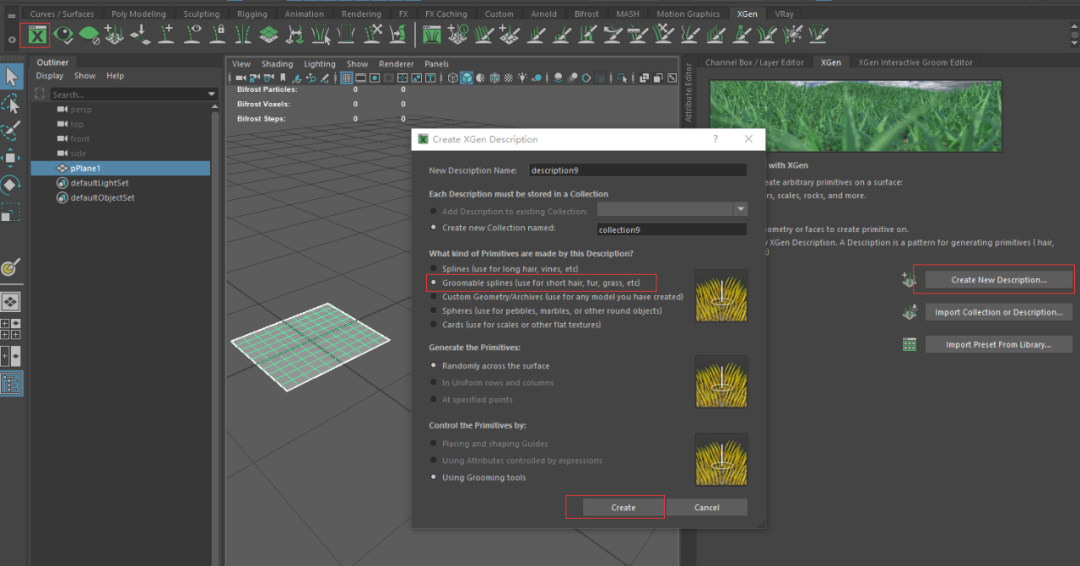Switch to the Sculpting shelf tab

click(201, 14)
